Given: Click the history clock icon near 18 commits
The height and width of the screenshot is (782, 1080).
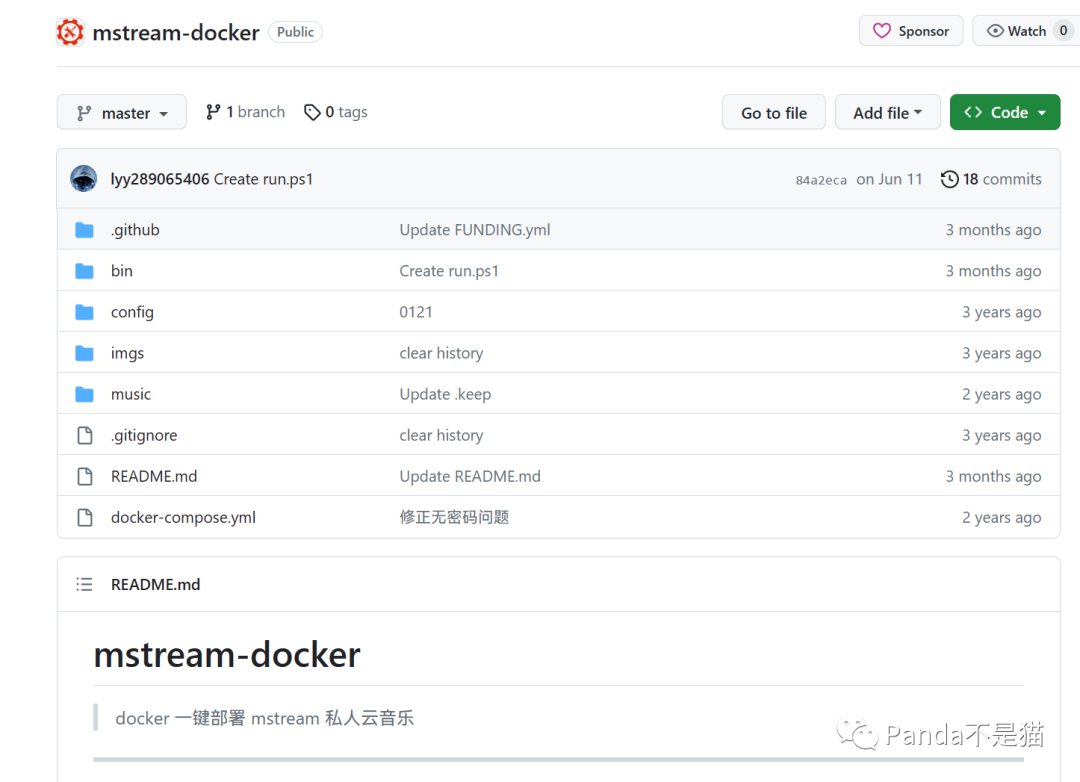Looking at the screenshot, I should tap(949, 179).
